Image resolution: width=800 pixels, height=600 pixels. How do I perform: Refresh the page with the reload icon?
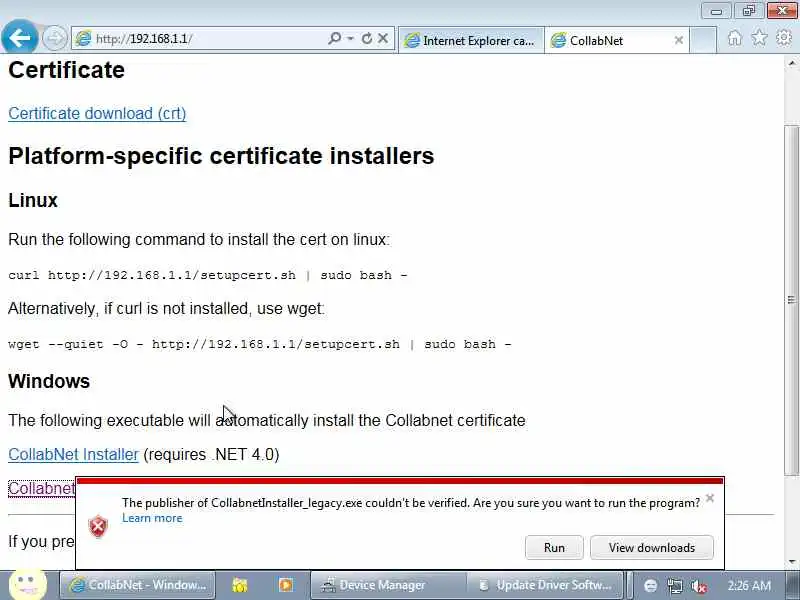coord(366,38)
